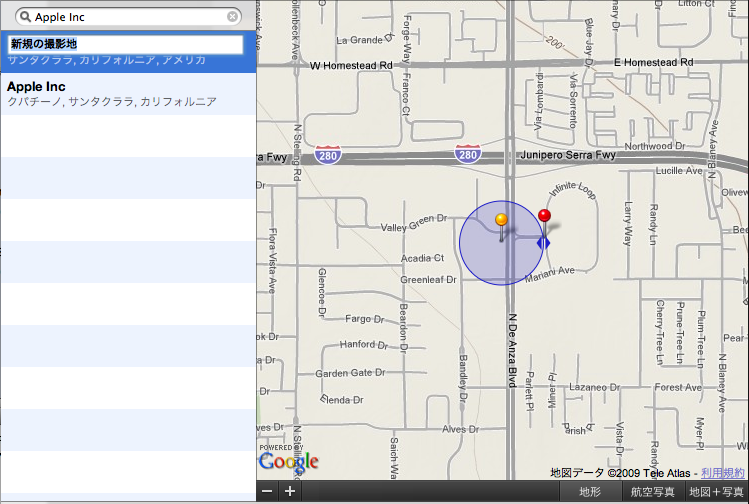Focus the Apple Inc search box

click(x=128, y=17)
